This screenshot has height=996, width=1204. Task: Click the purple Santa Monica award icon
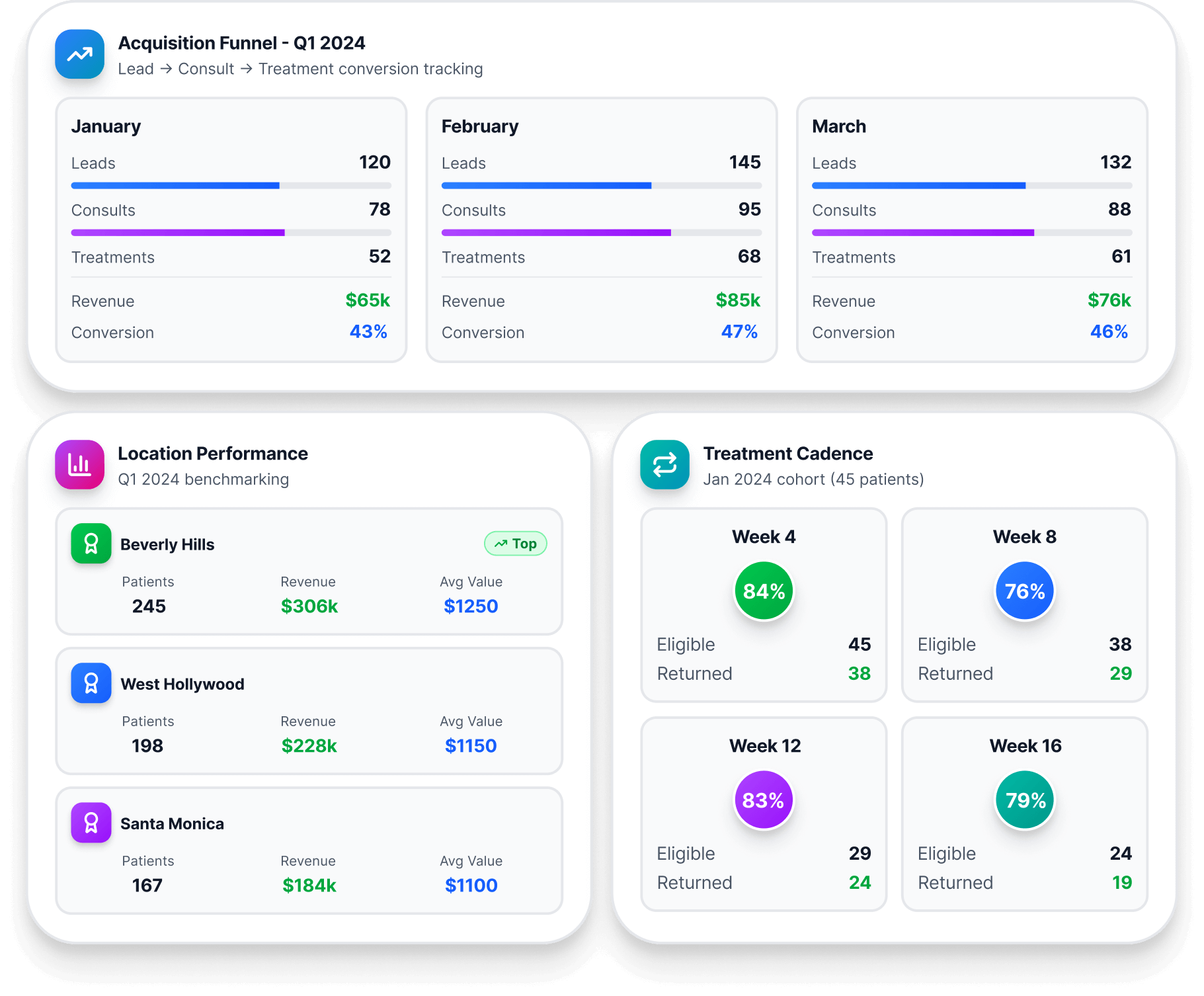pyautogui.click(x=91, y=823)
